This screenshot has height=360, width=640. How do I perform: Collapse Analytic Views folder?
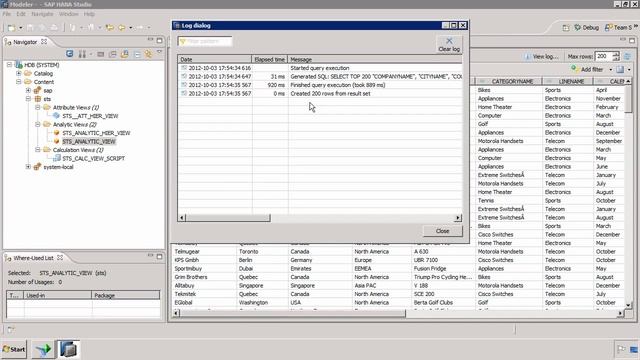point(38,124)
